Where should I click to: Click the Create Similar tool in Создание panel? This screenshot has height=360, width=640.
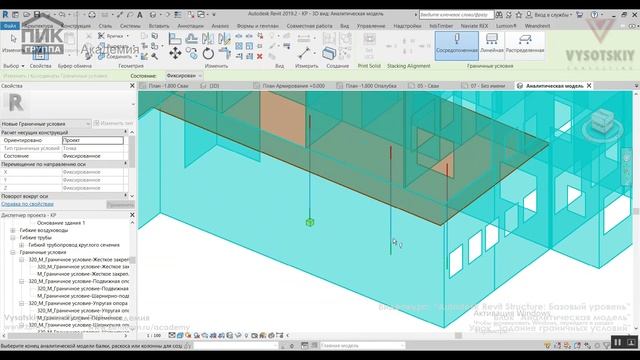click(329, 53)
